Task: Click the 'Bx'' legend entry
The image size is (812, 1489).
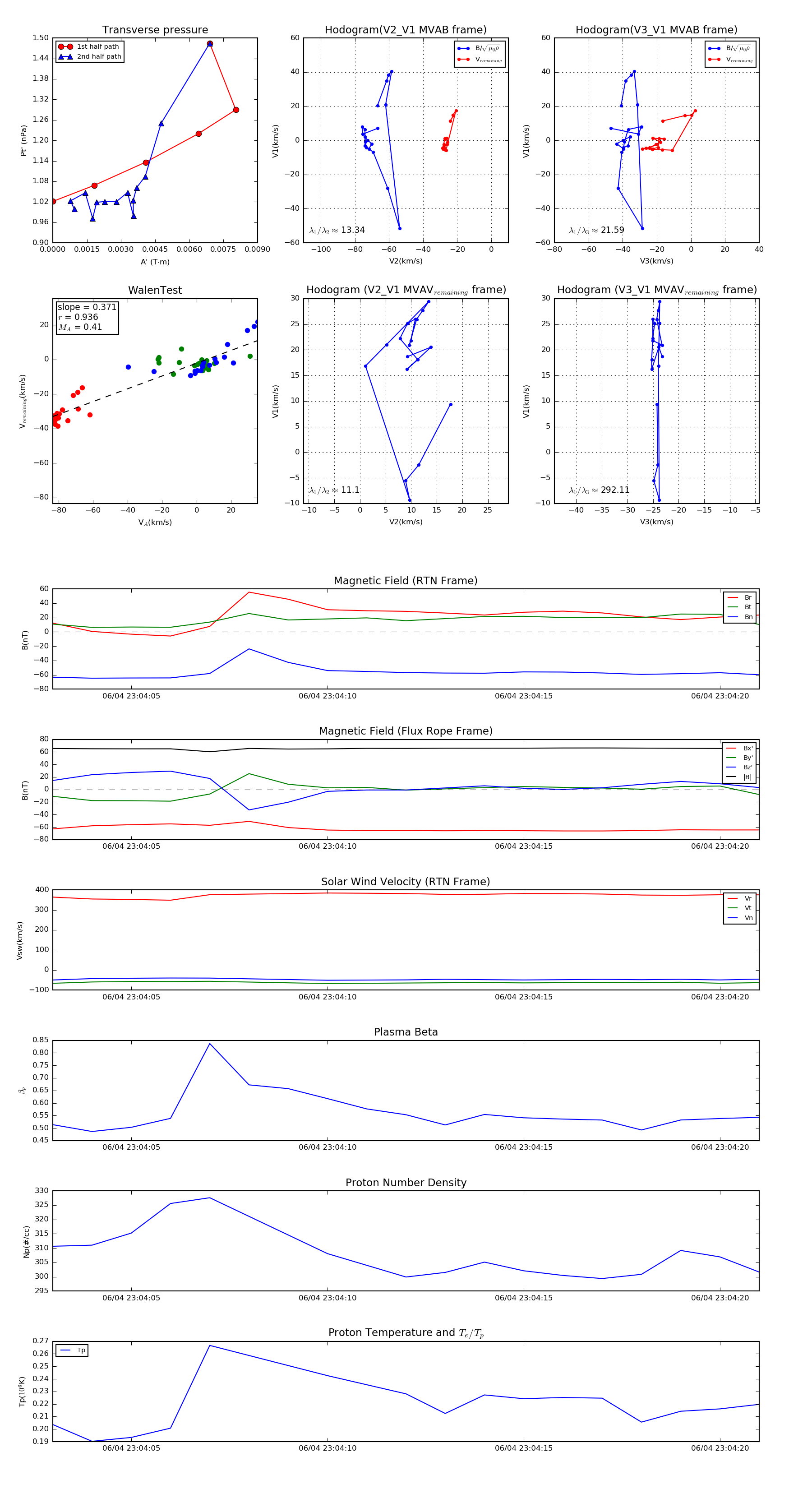Action: (x=739, y=749)
